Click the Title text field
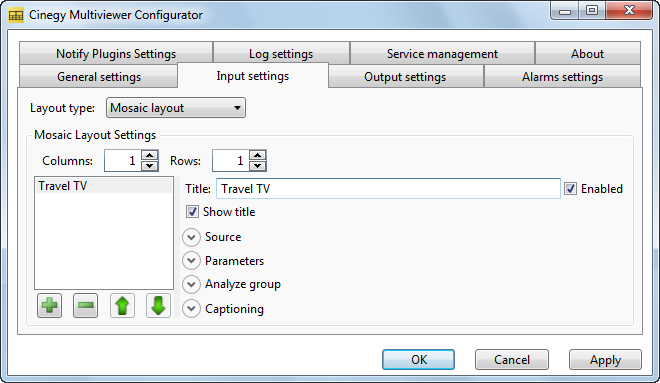Screen dimensions: 660x383 [388, 189]
